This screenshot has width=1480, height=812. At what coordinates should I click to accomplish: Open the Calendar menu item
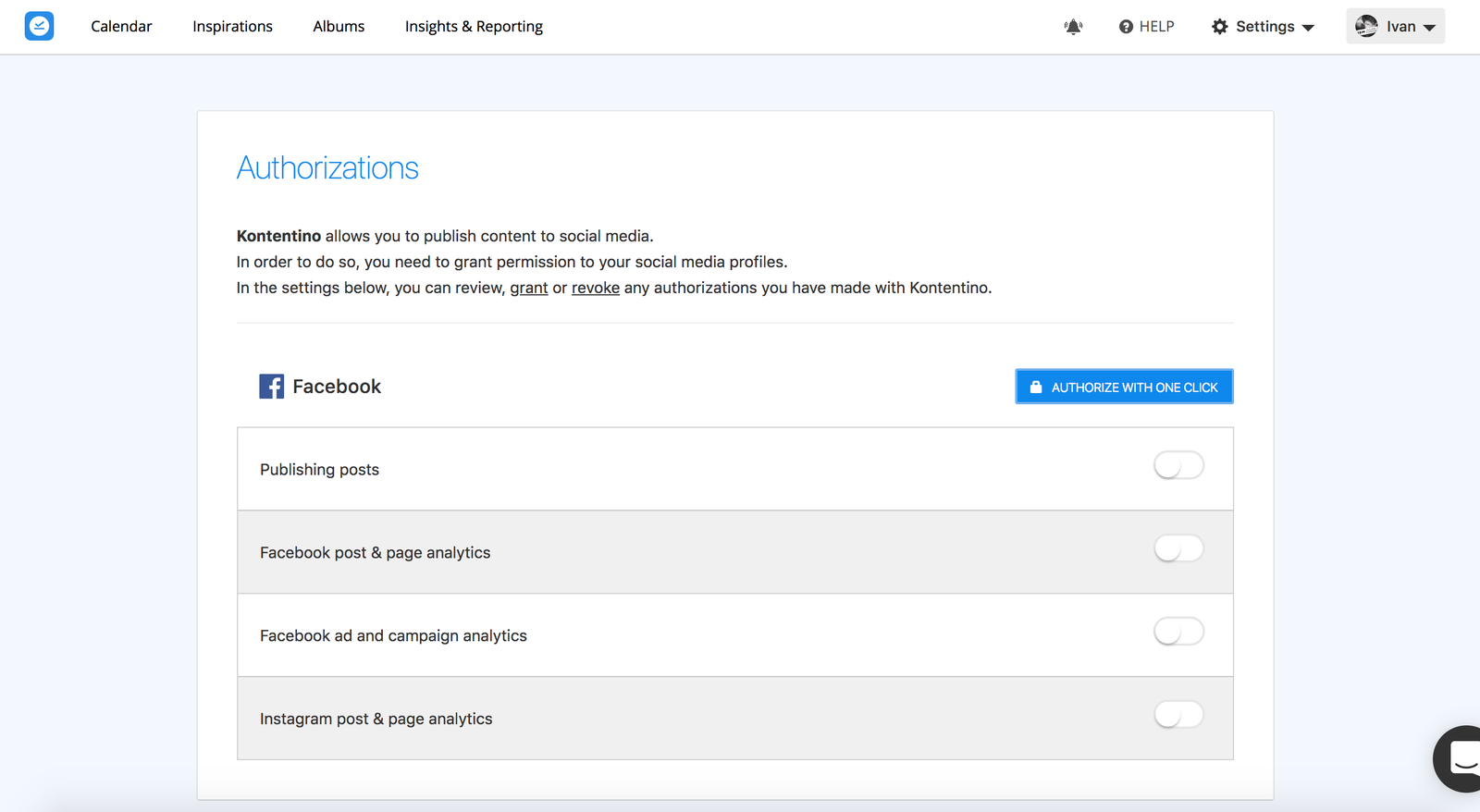pyautogui.click(x=121, y=27)
